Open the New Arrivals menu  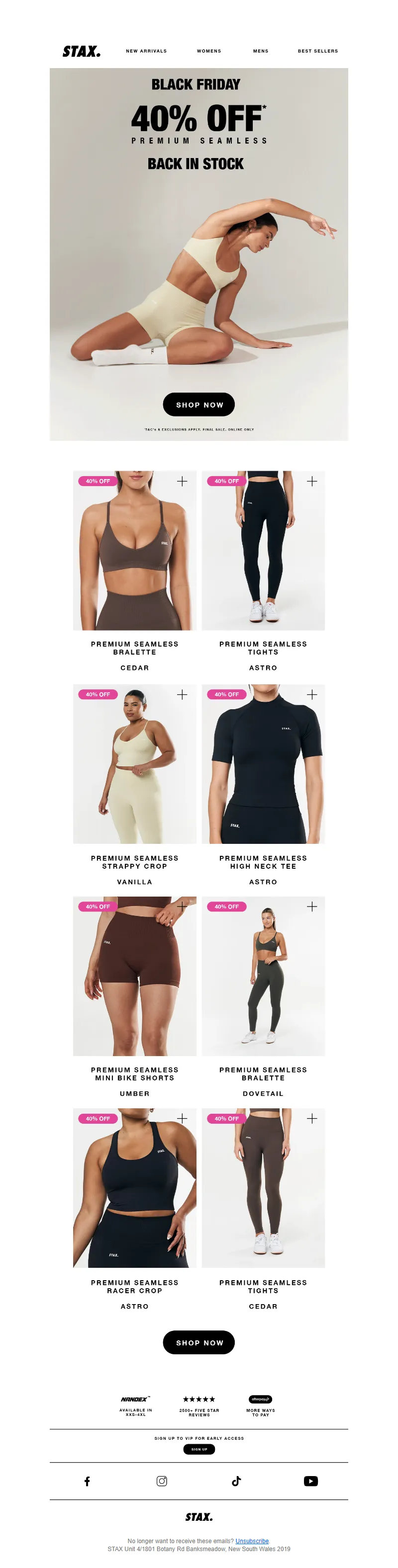point(146,51)
